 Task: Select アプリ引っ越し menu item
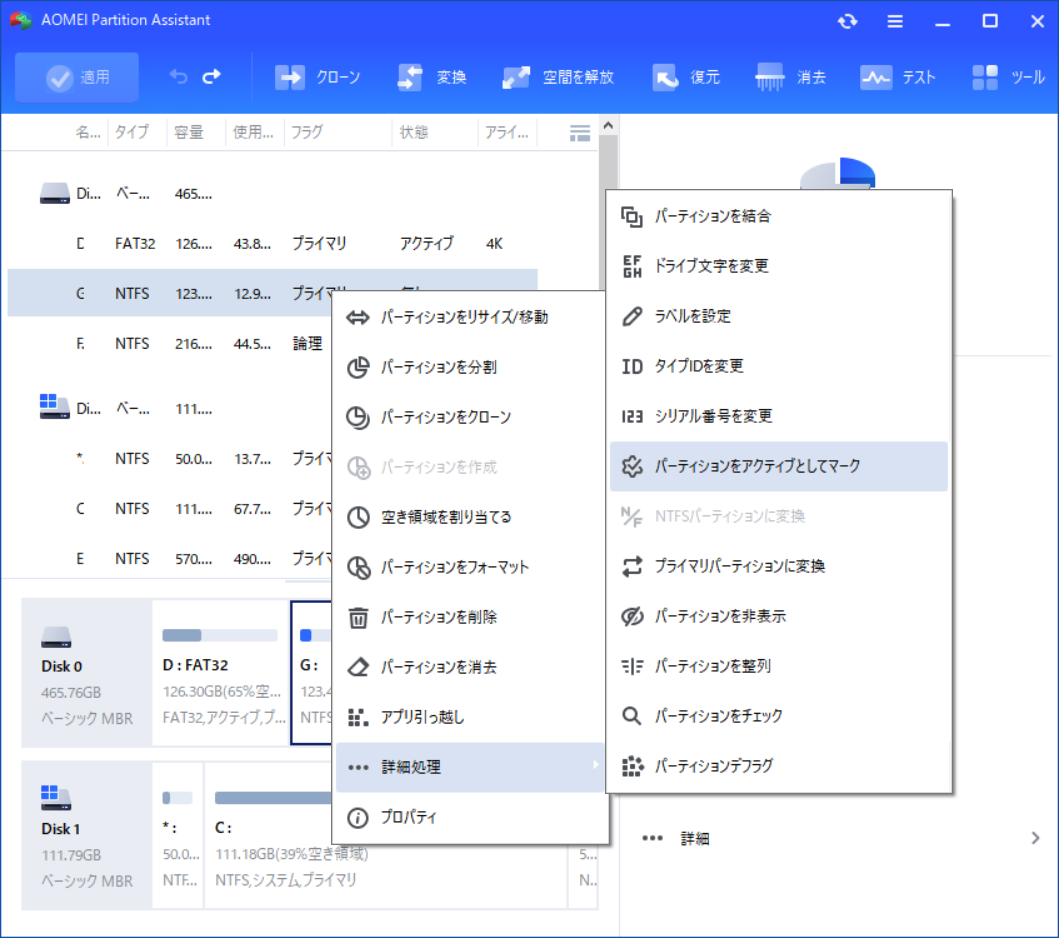coord(470,716)
